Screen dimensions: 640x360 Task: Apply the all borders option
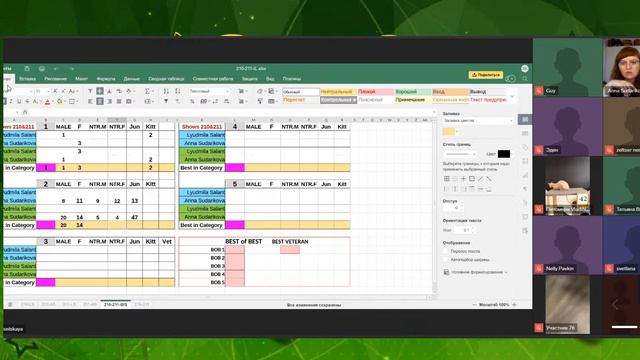click(x=447, y=179)
